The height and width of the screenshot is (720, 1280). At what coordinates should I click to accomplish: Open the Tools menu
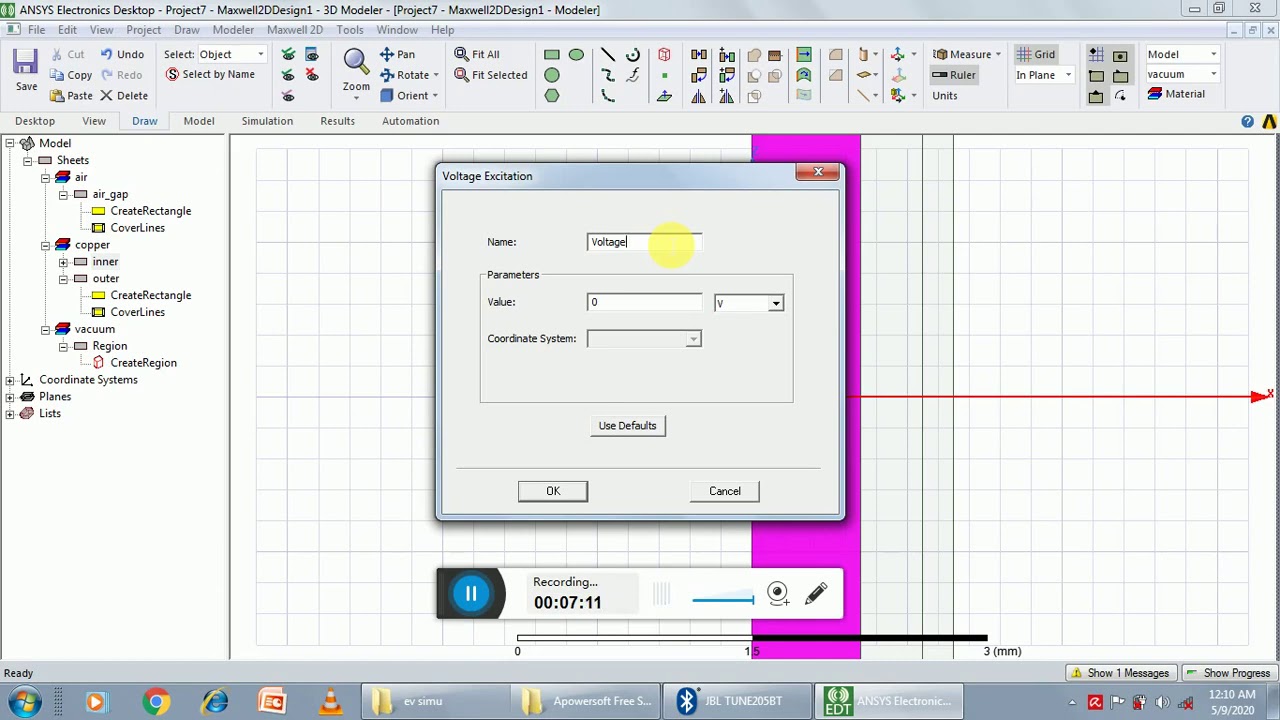pyautogui.click(x=350, y=30)
